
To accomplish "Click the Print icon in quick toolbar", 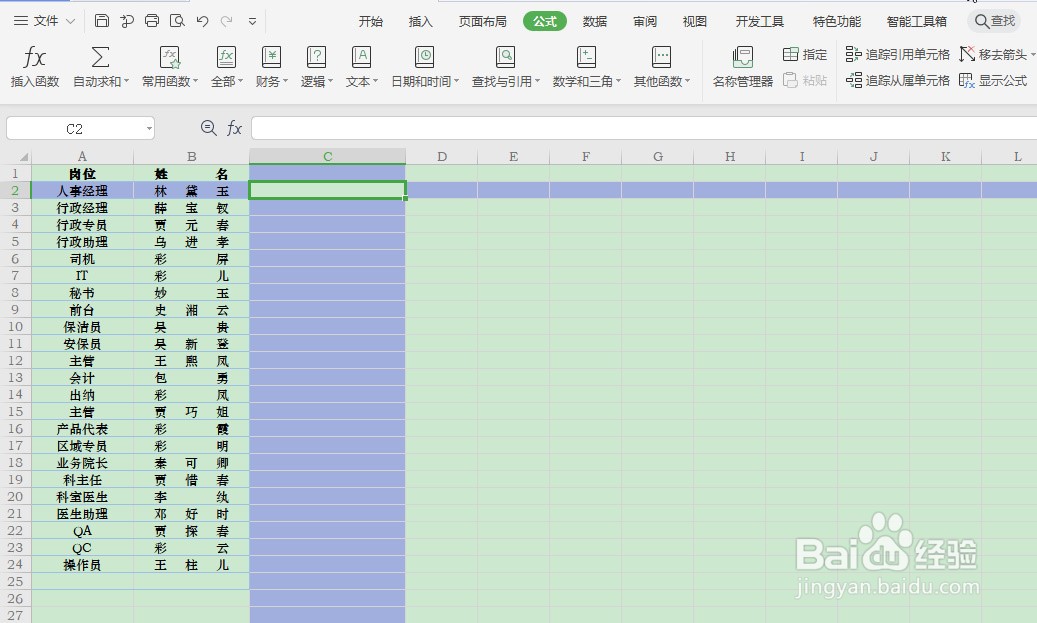I will coord(152,21).
